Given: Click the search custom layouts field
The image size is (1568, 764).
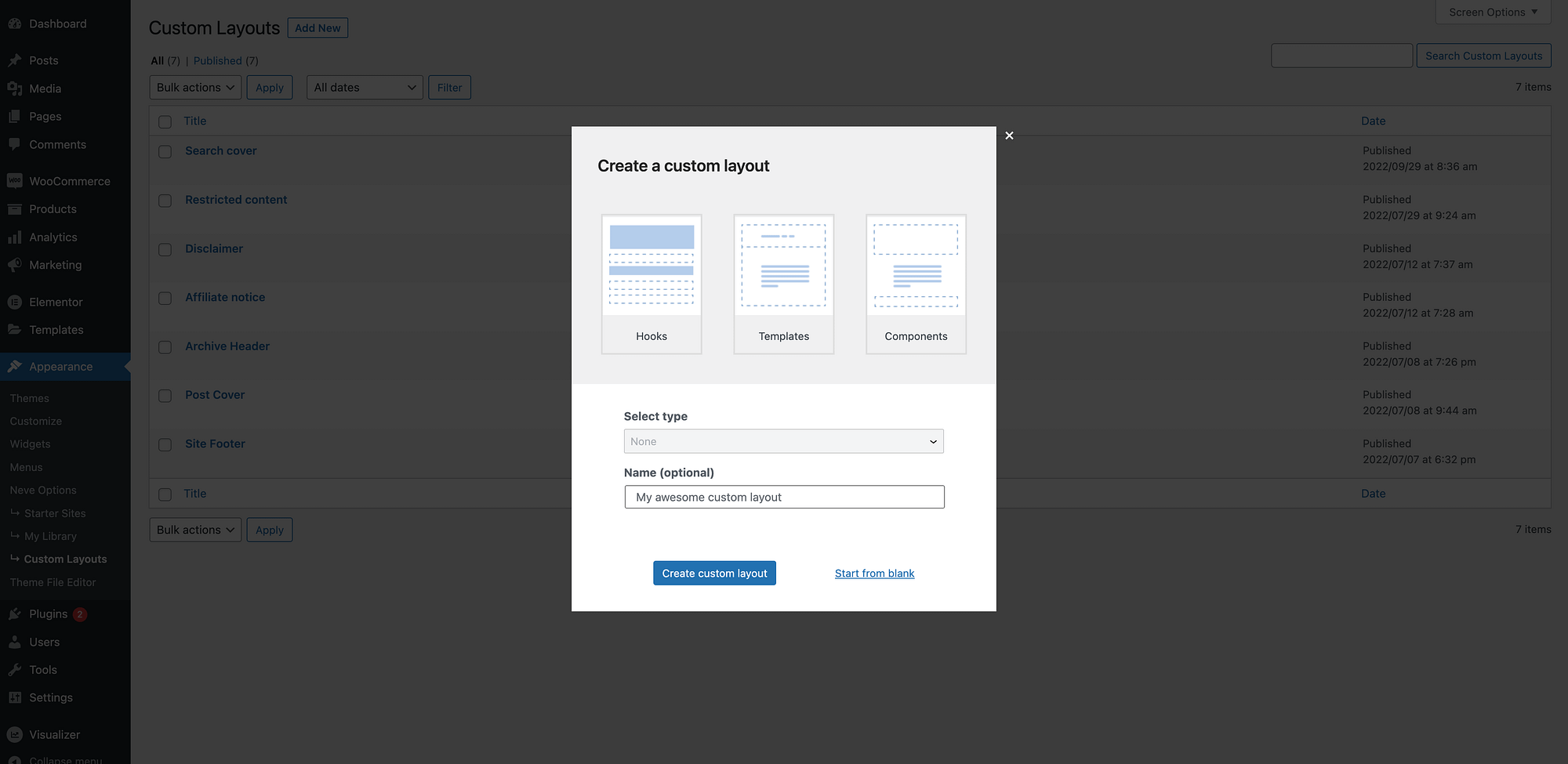Looking at the screenshot, I should 1341,56.
